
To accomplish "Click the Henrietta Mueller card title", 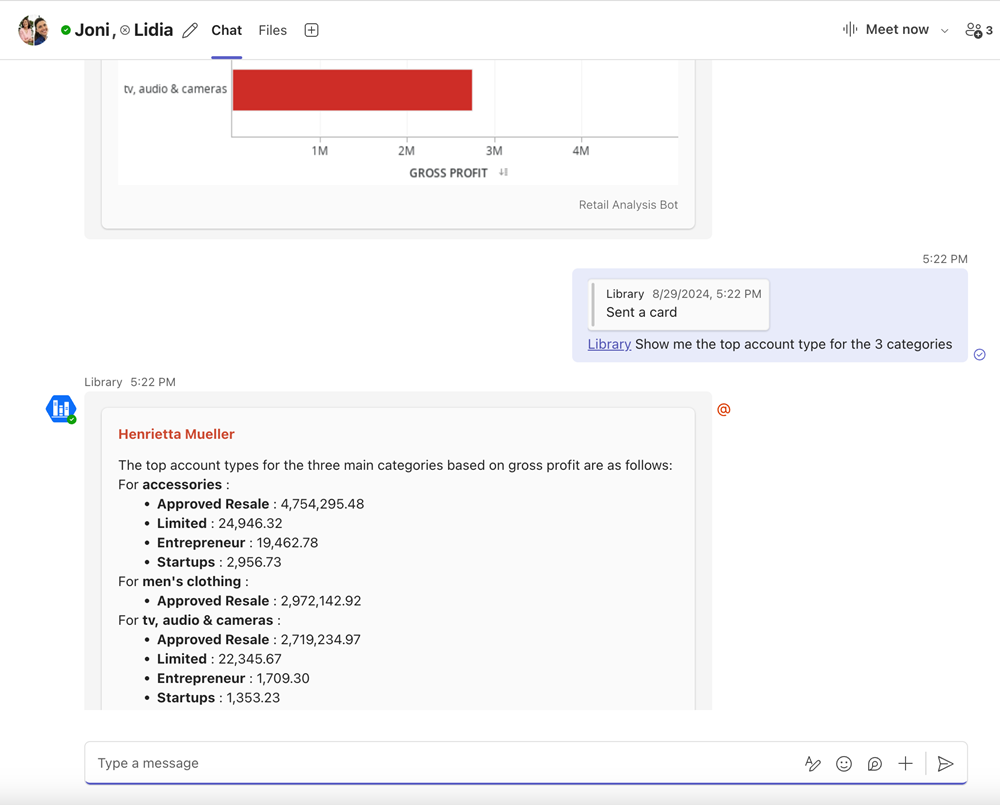I will [176, 434].
